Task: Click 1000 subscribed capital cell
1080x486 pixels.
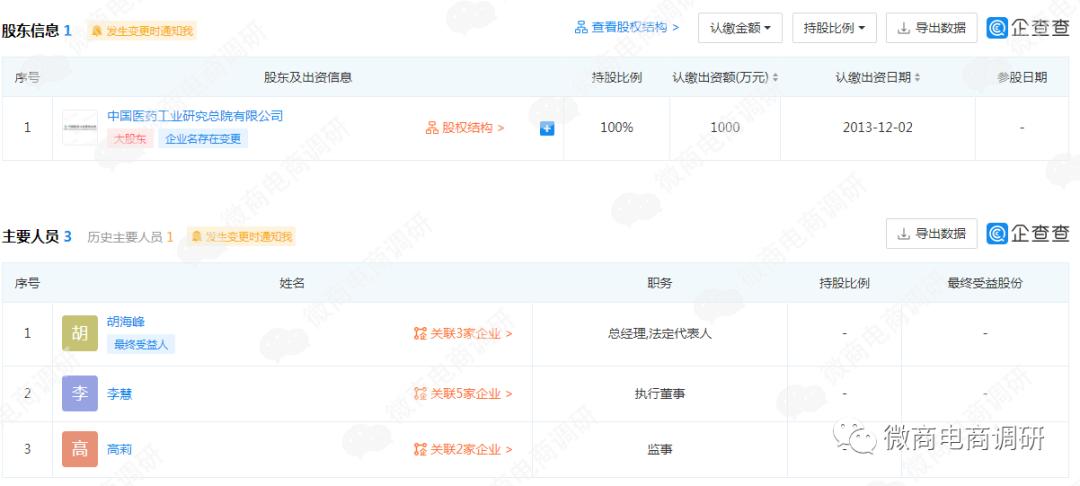Action: (725, 128)
